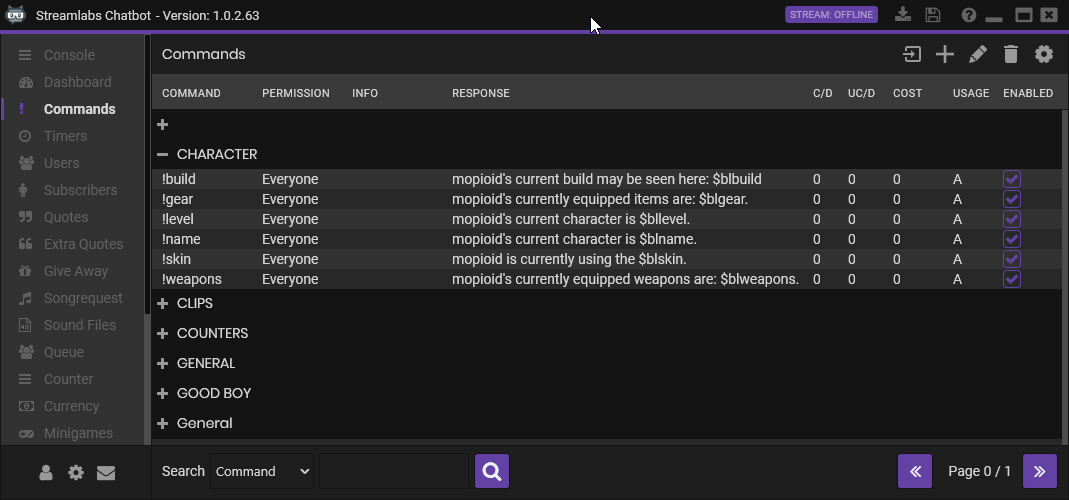Toggle the !weapons command enabled checkbox
The image size is (1069, 500).
click(x=1012, y=279)
